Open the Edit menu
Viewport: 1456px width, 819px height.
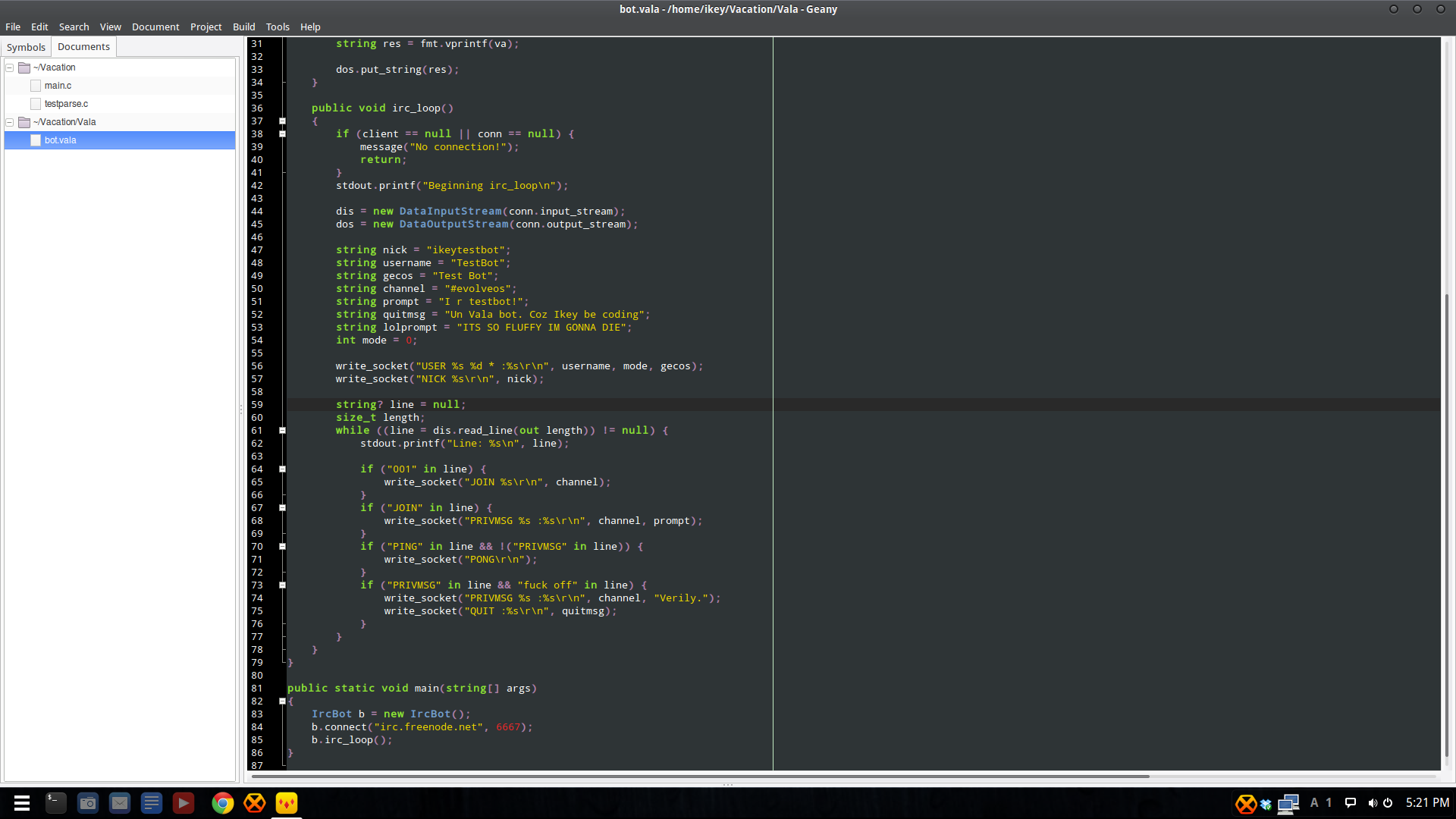[39, 27]
